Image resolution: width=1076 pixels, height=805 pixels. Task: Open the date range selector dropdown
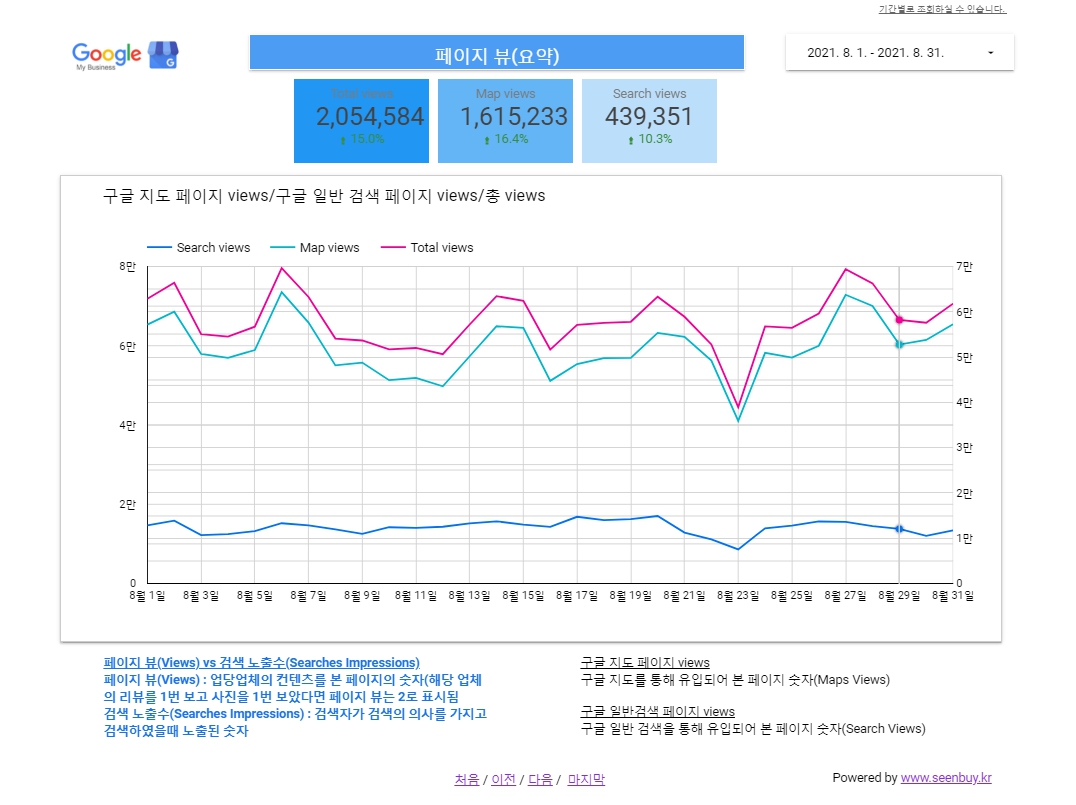[898, 51]
